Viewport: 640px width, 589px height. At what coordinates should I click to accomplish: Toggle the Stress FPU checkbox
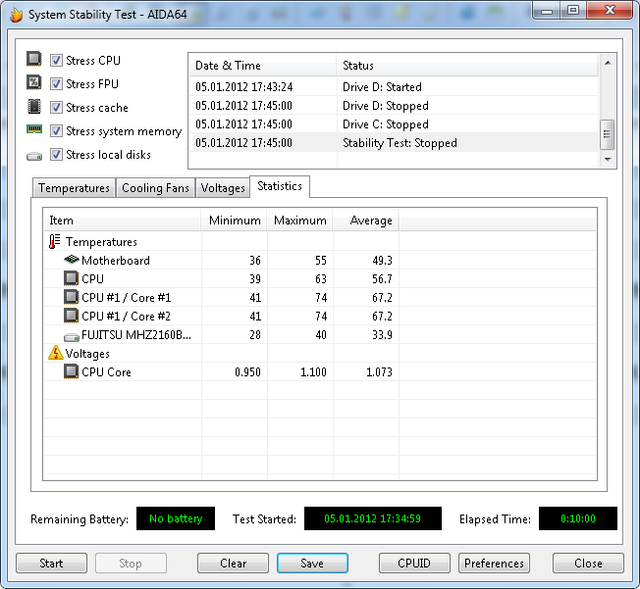pos(57,84)
